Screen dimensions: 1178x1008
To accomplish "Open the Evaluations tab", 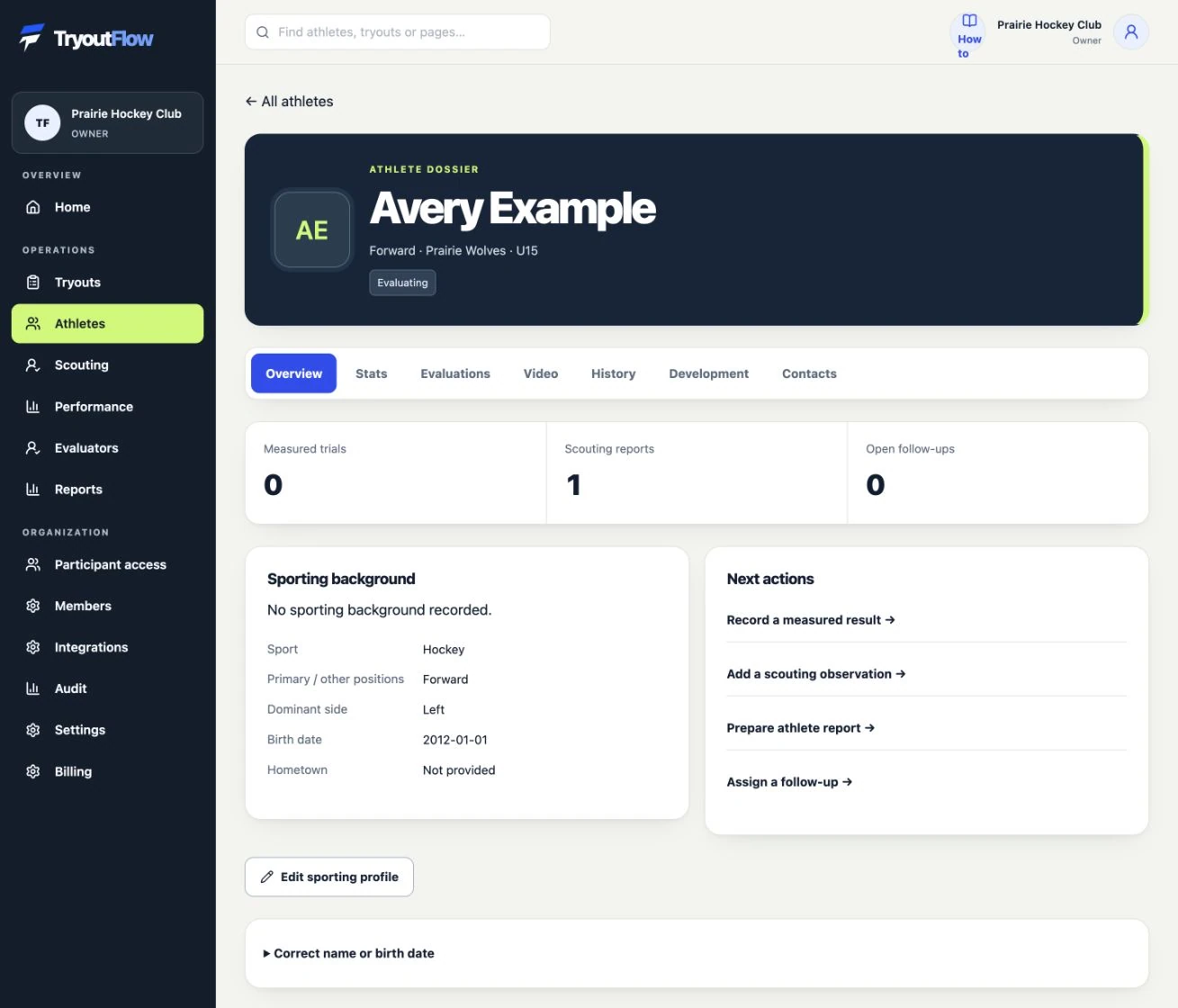I will point(455,373).
